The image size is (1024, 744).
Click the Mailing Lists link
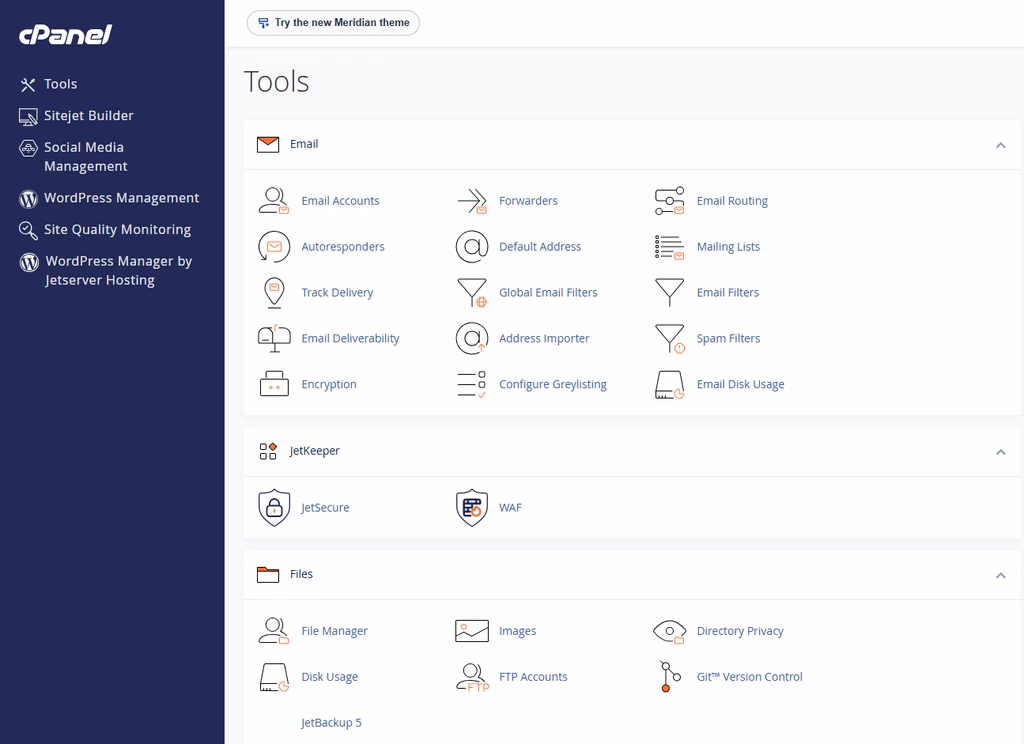tap(728, 247)
